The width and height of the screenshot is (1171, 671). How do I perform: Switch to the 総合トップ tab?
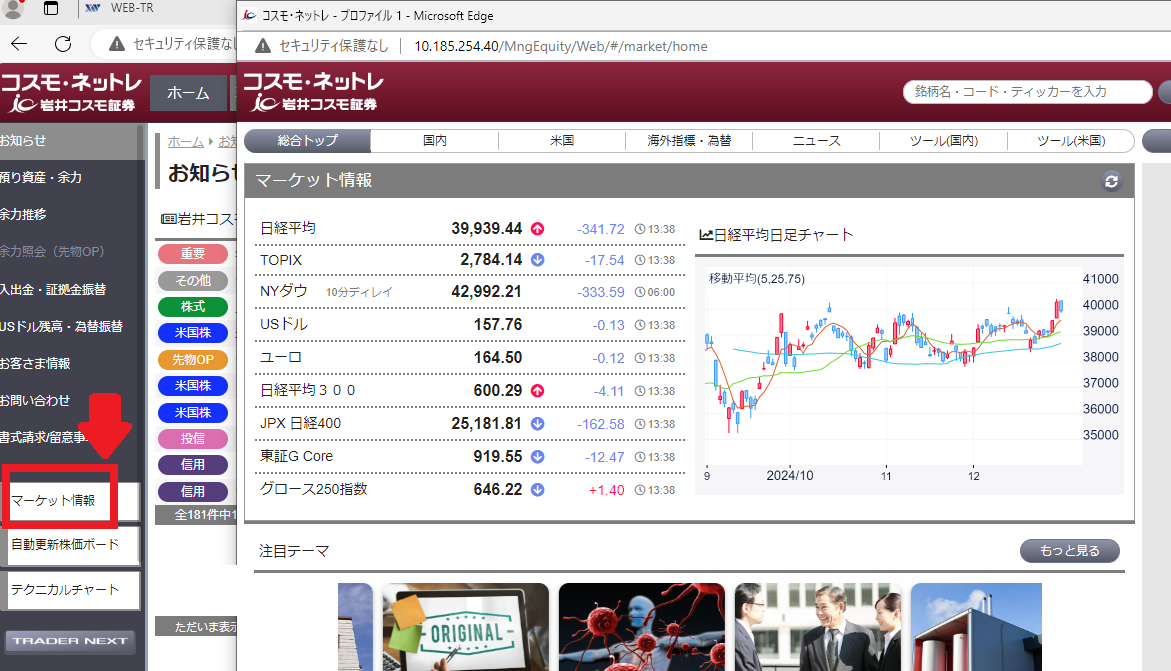pyautogui.click(x=308, y=140)
